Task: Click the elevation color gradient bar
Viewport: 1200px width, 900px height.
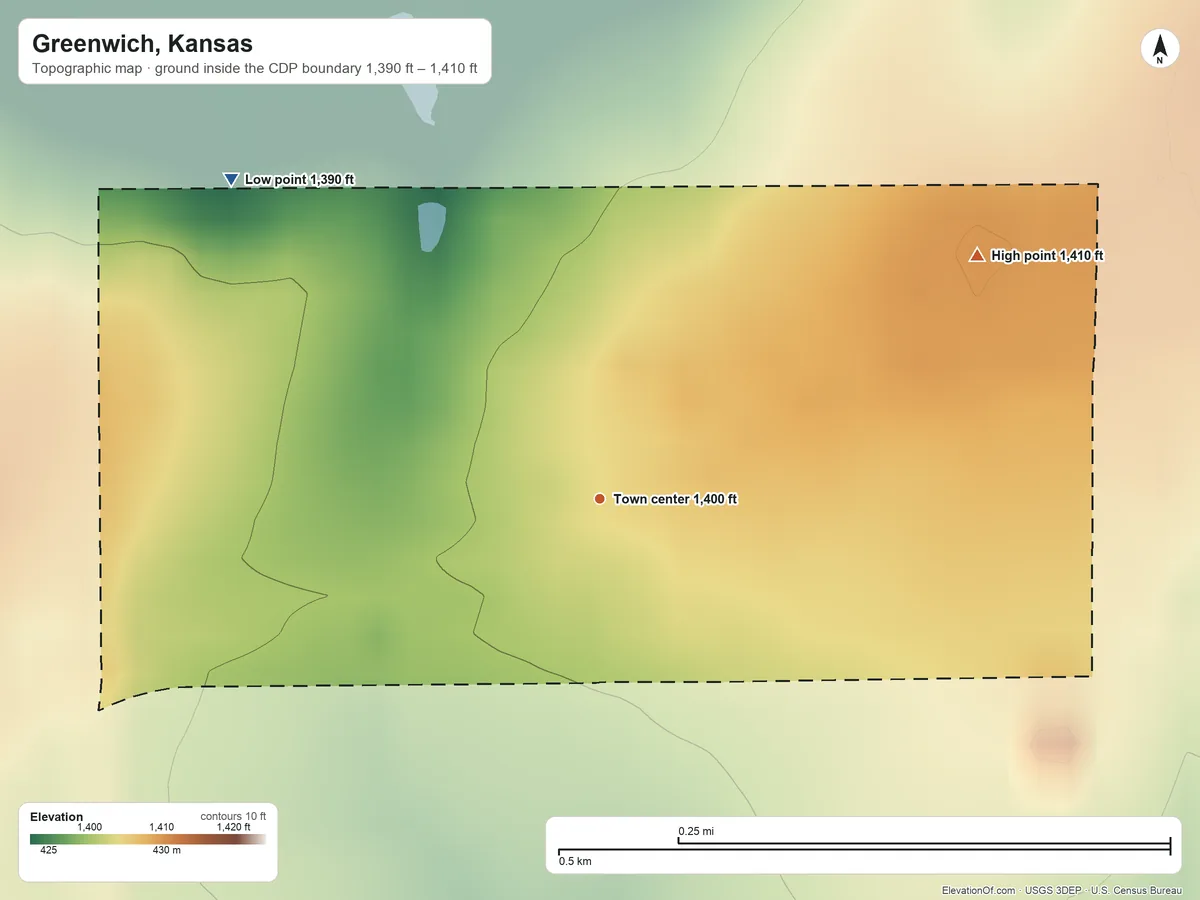Action: tap(148, 840)
